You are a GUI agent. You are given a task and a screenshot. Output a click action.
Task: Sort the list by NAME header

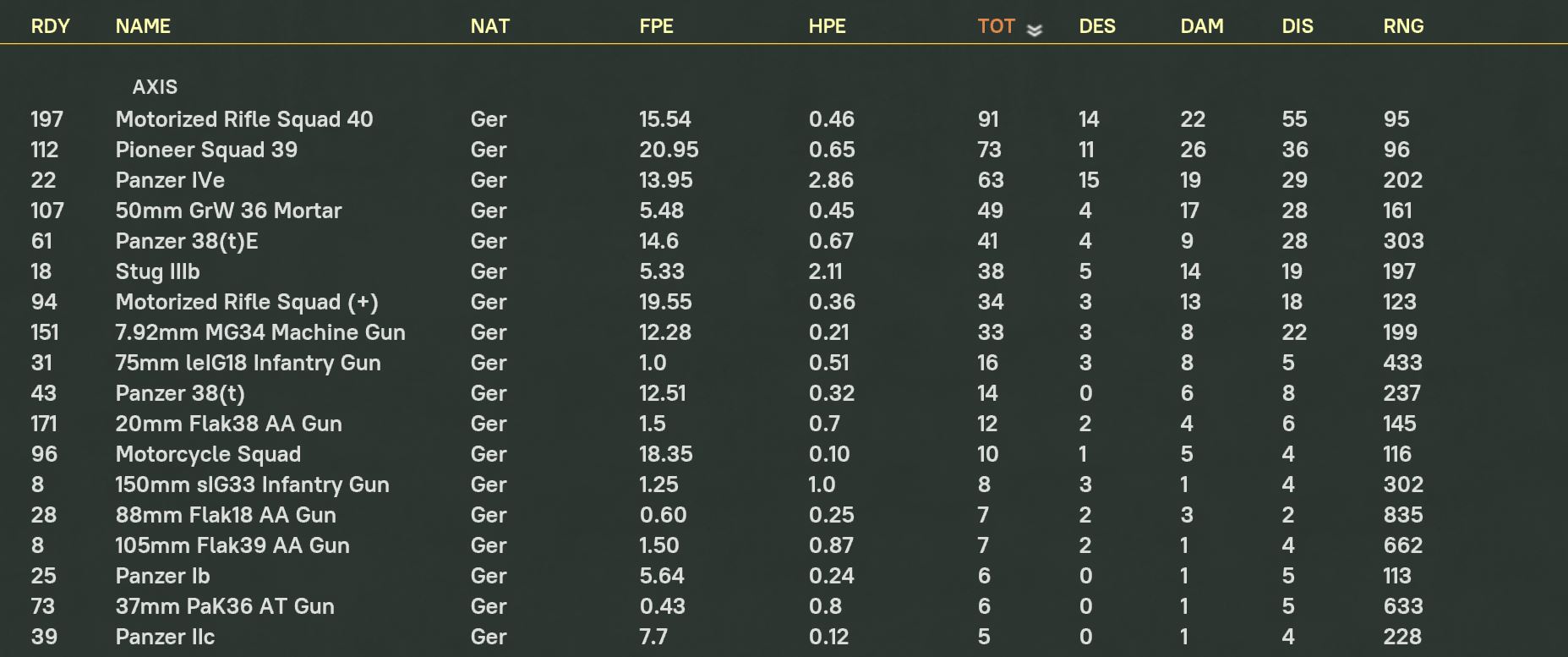pyautogui.click(x=143, y=26)
